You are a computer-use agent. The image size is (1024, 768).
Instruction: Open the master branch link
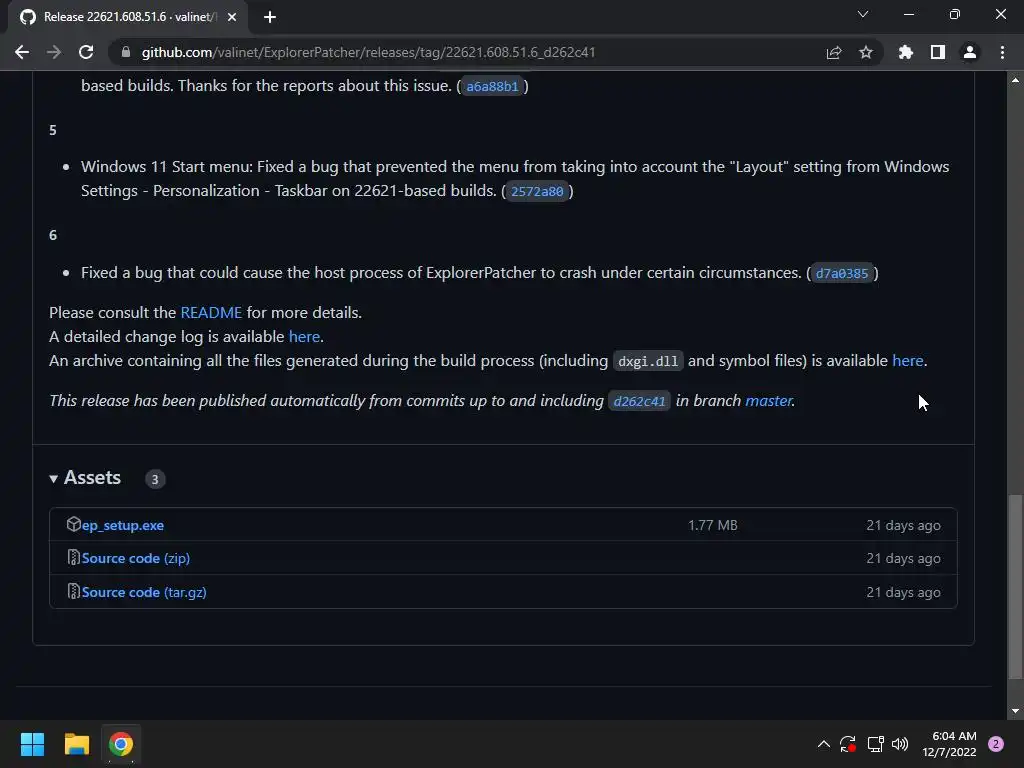[769, 401]
